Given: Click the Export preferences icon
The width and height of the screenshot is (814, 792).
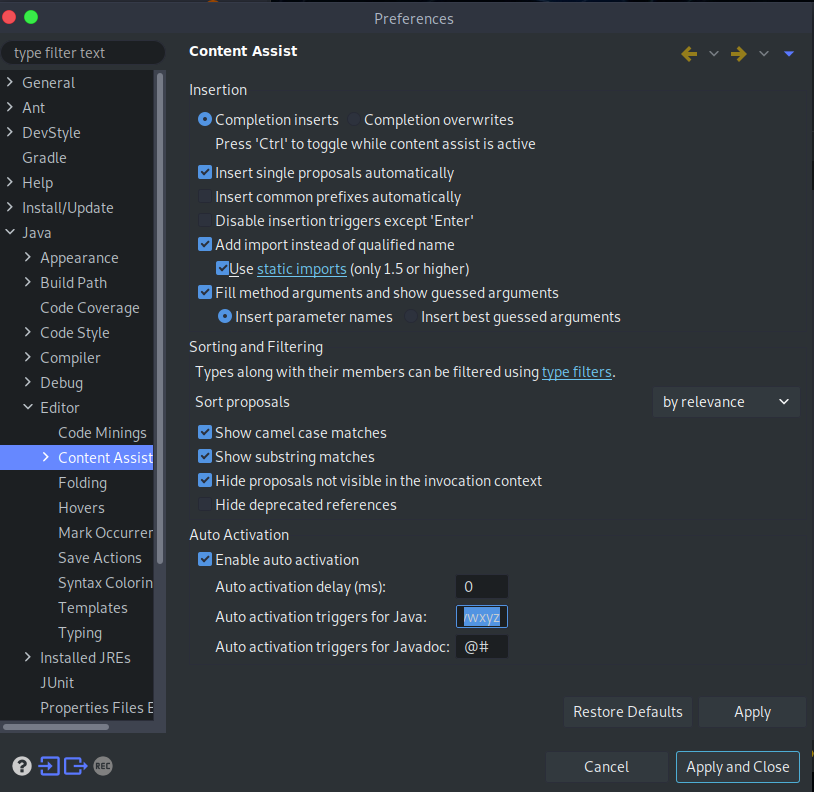Looking at the screenshot, I should (x=75, y=766).
